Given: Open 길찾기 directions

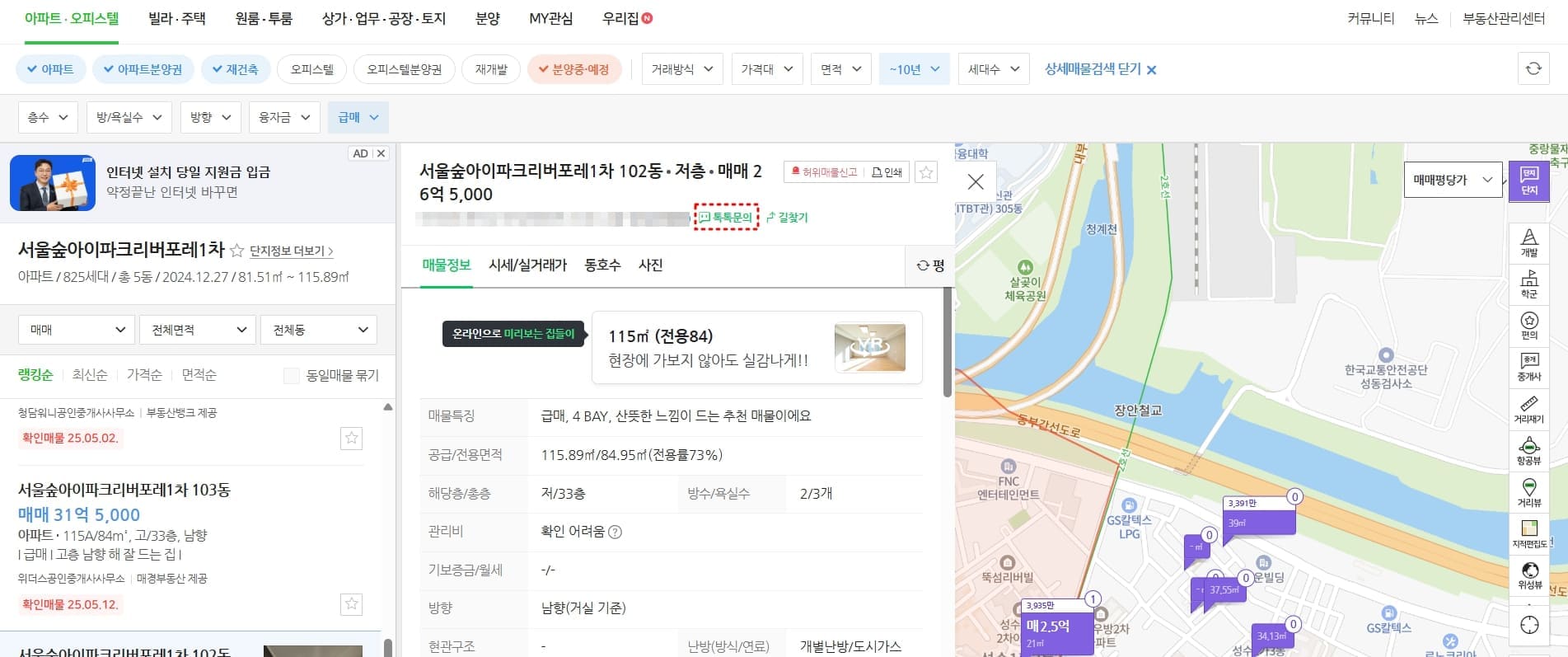Looking at the screenshot, I should (787, 218).
